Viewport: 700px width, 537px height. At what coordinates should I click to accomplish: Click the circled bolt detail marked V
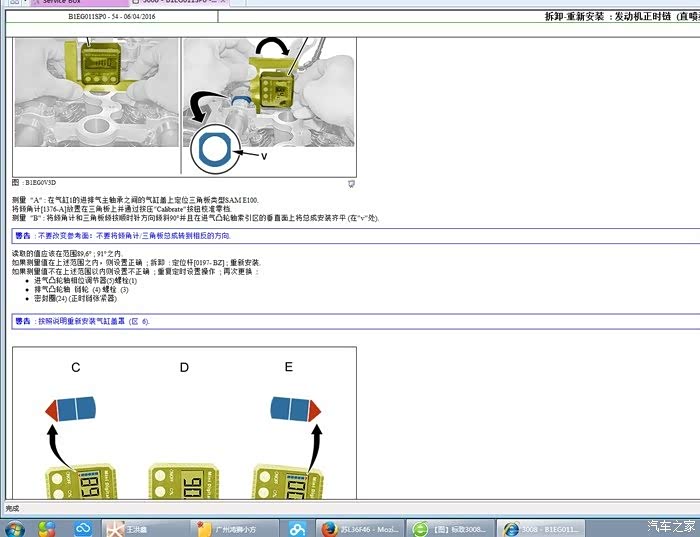coord(215,151)
